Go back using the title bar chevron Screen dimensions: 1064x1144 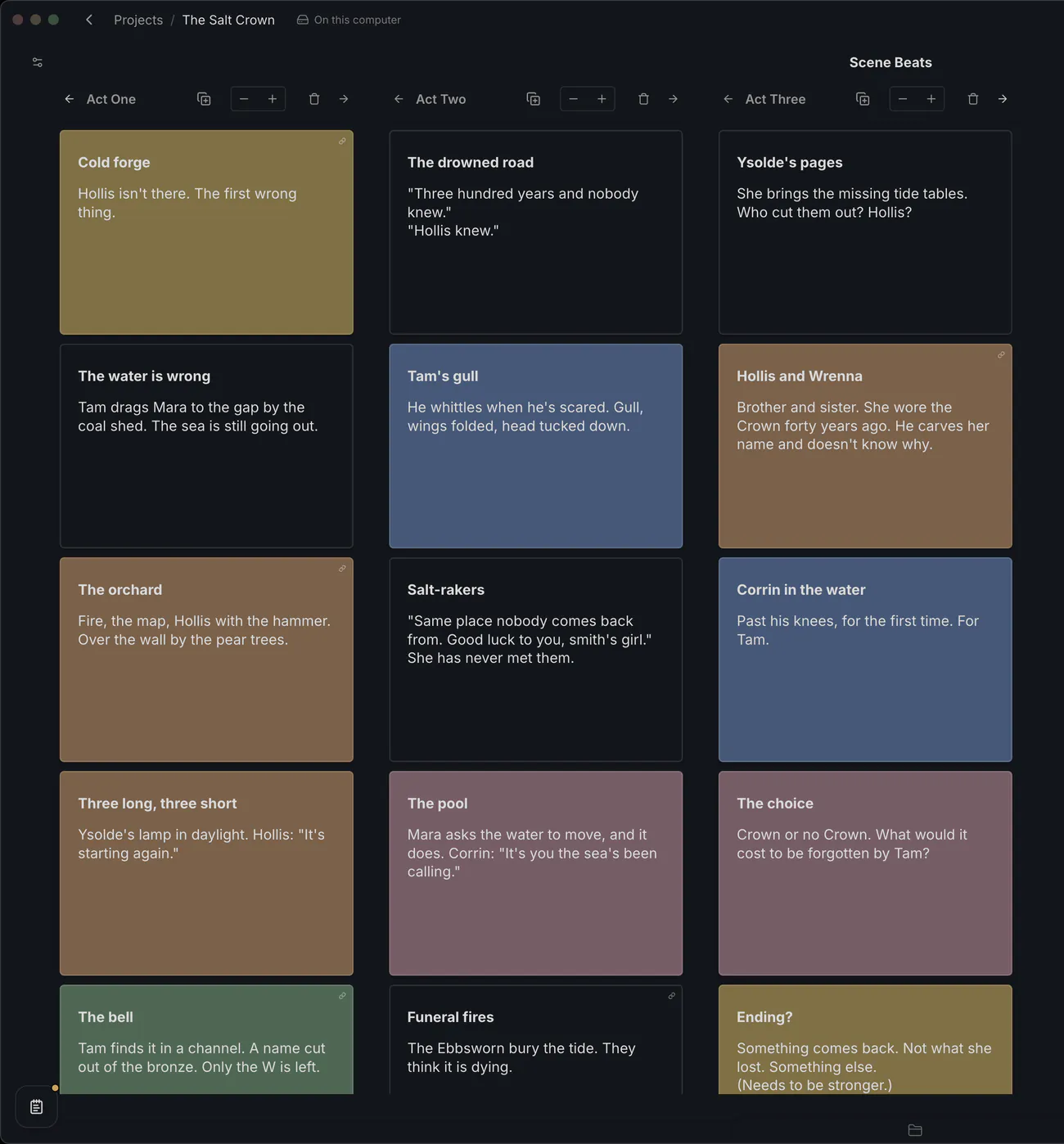click(x=89, y=20)
